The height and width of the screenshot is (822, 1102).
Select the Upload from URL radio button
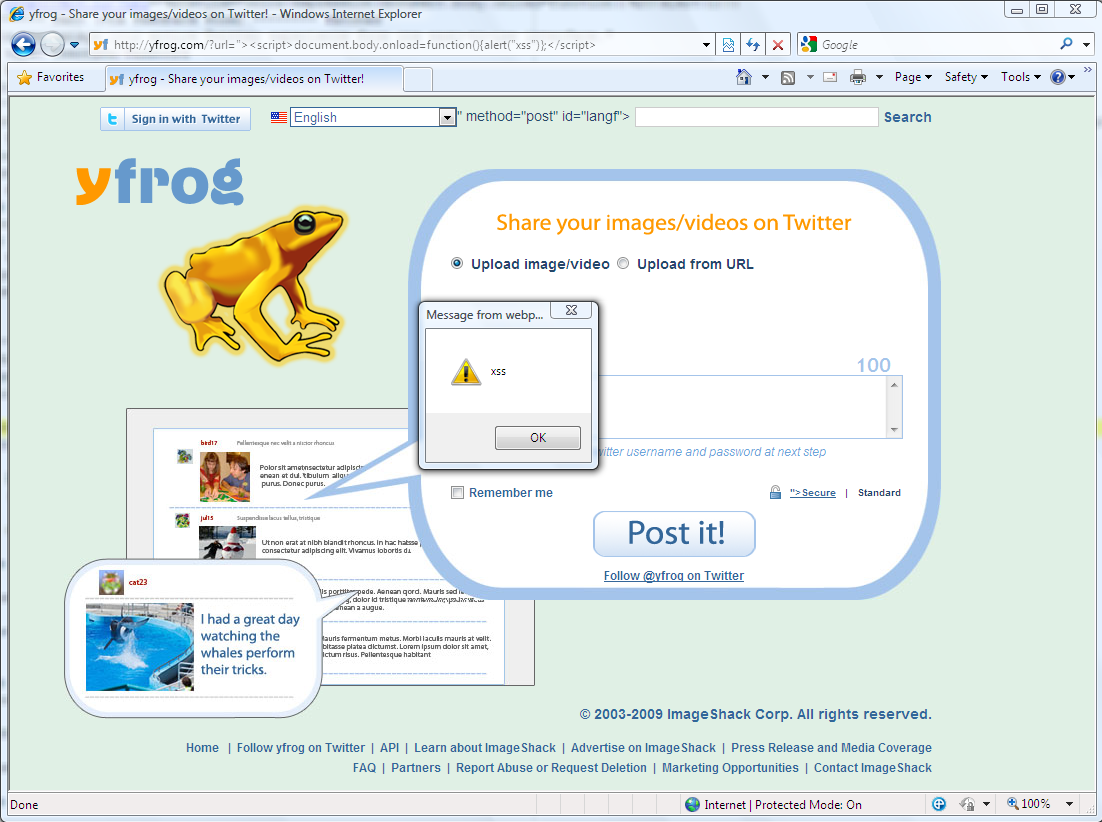click(623, 263)
